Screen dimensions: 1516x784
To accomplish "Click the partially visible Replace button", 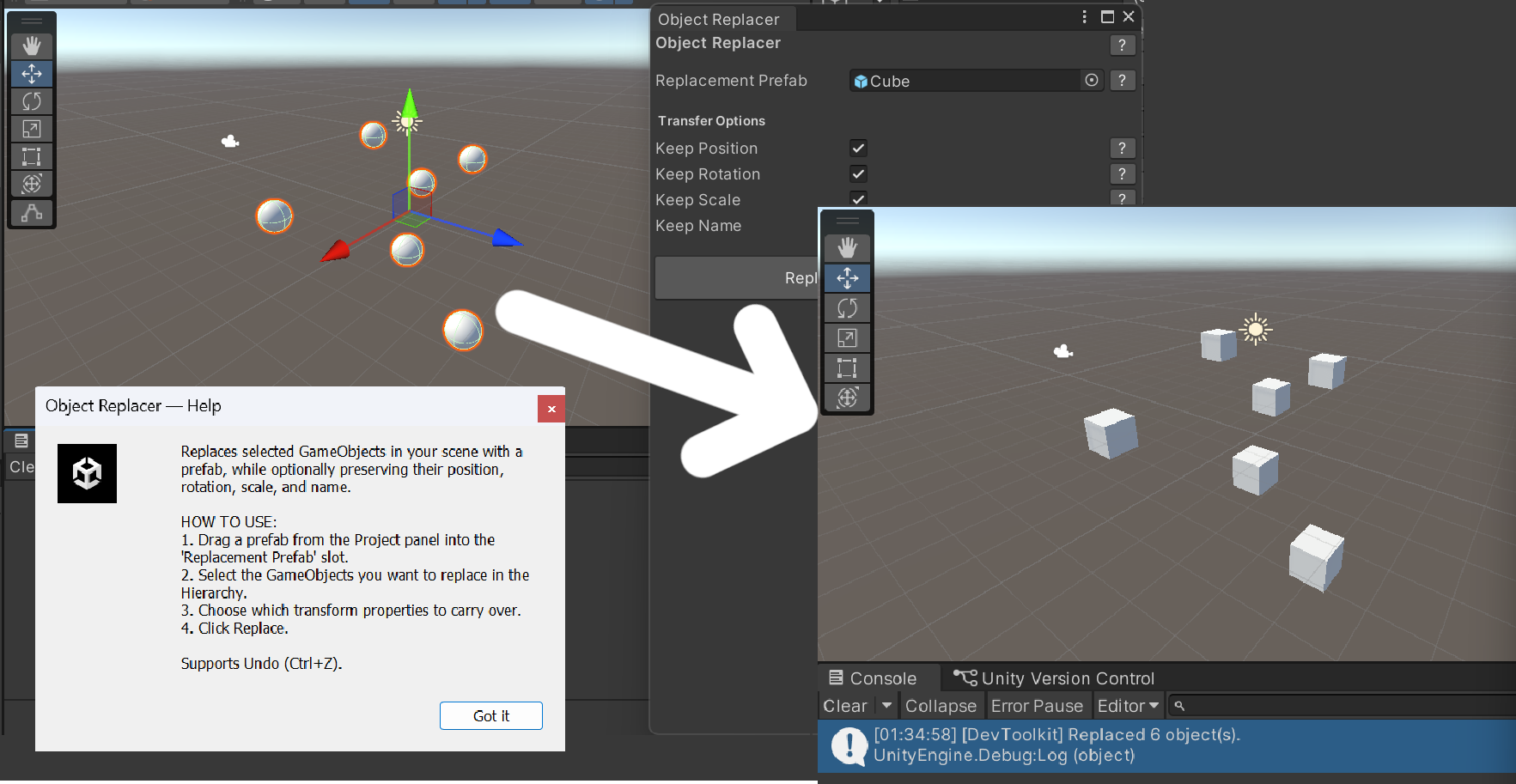I will (x=736, y=278).
